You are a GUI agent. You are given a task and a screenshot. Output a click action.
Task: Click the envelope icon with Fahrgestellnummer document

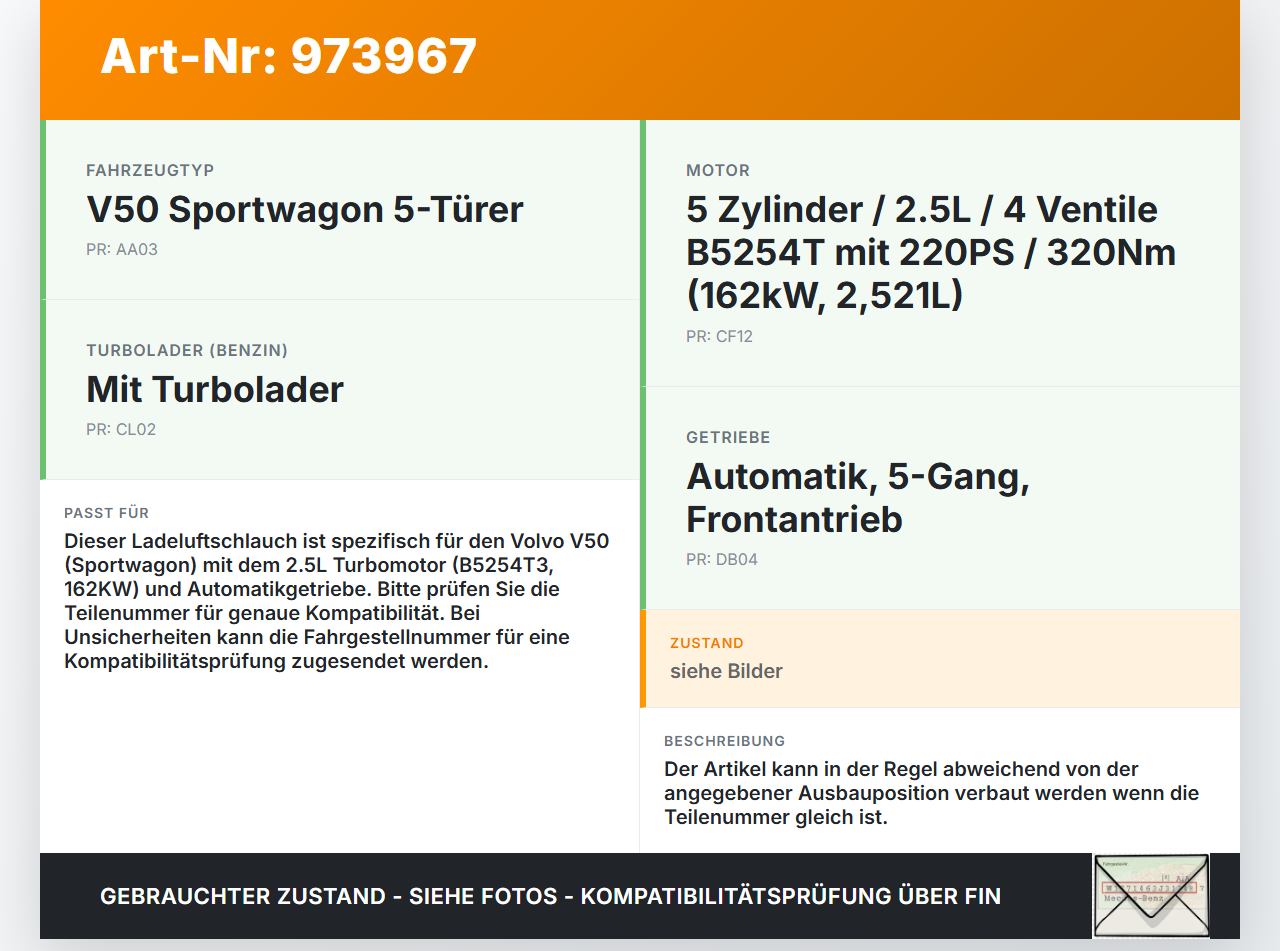click(1150, 895)
